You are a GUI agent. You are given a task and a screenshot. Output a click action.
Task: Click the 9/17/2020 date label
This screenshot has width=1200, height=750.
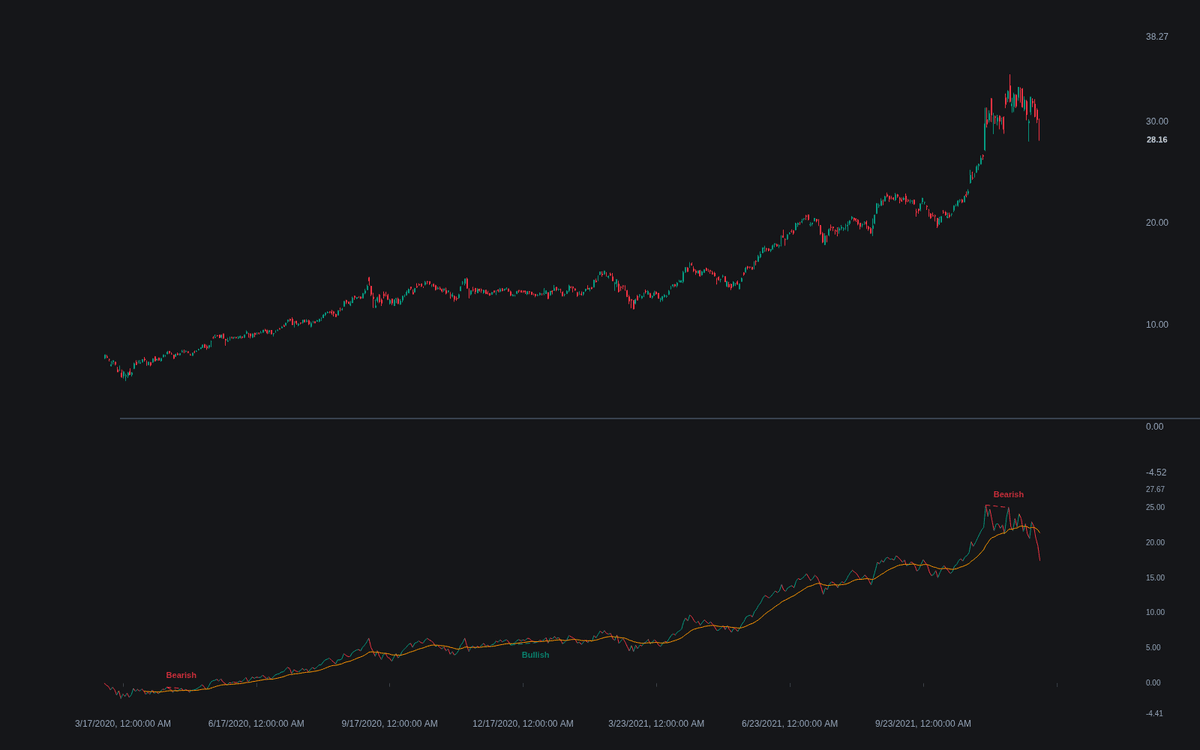pos(389,724)
